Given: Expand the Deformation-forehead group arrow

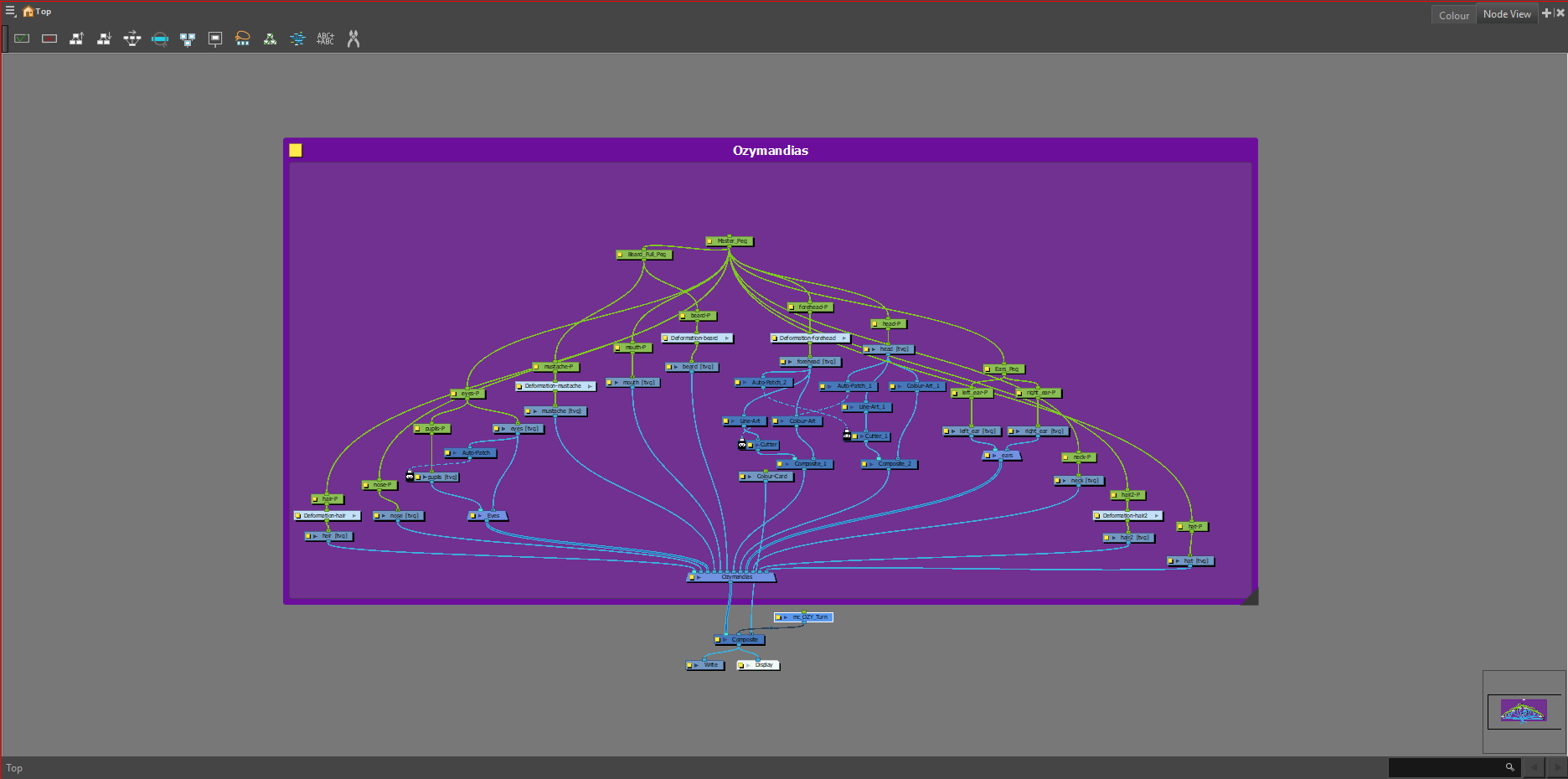Looking at the screenshot, I should tap(843, 338).
